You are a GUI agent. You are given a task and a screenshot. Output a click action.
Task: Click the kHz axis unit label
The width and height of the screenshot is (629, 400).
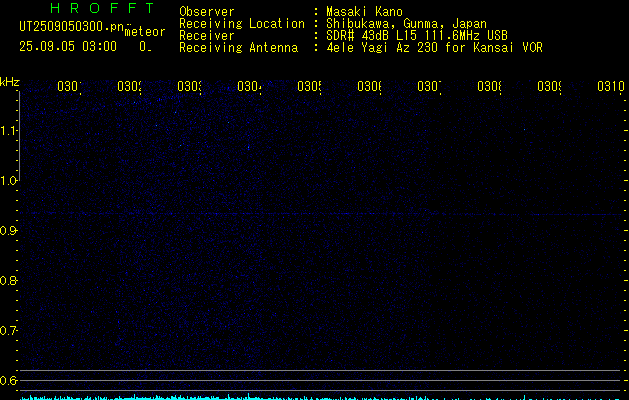click(10, 83)
